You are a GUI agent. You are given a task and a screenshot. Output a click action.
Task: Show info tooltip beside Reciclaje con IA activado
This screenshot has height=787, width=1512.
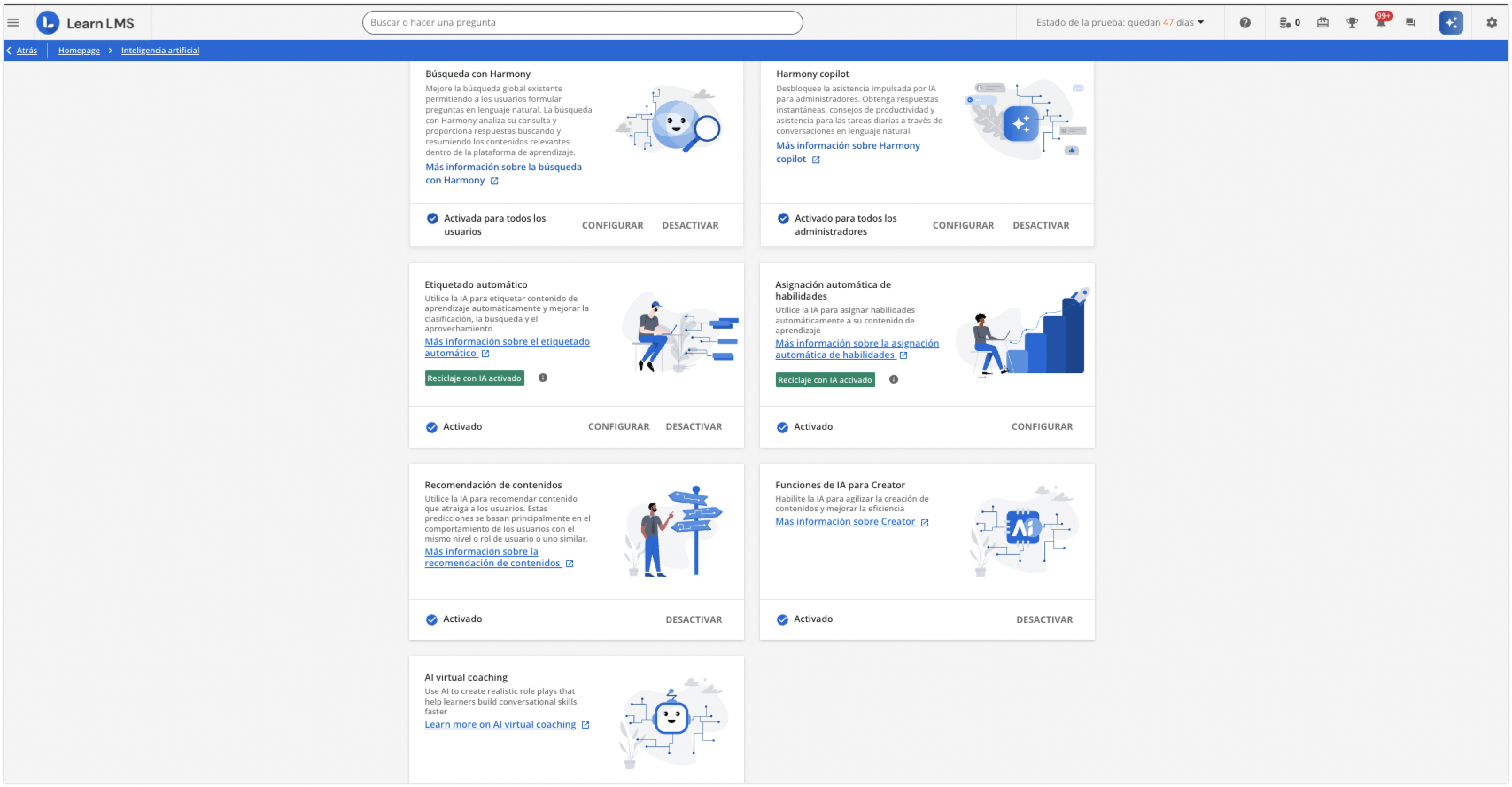pos(543,378)
